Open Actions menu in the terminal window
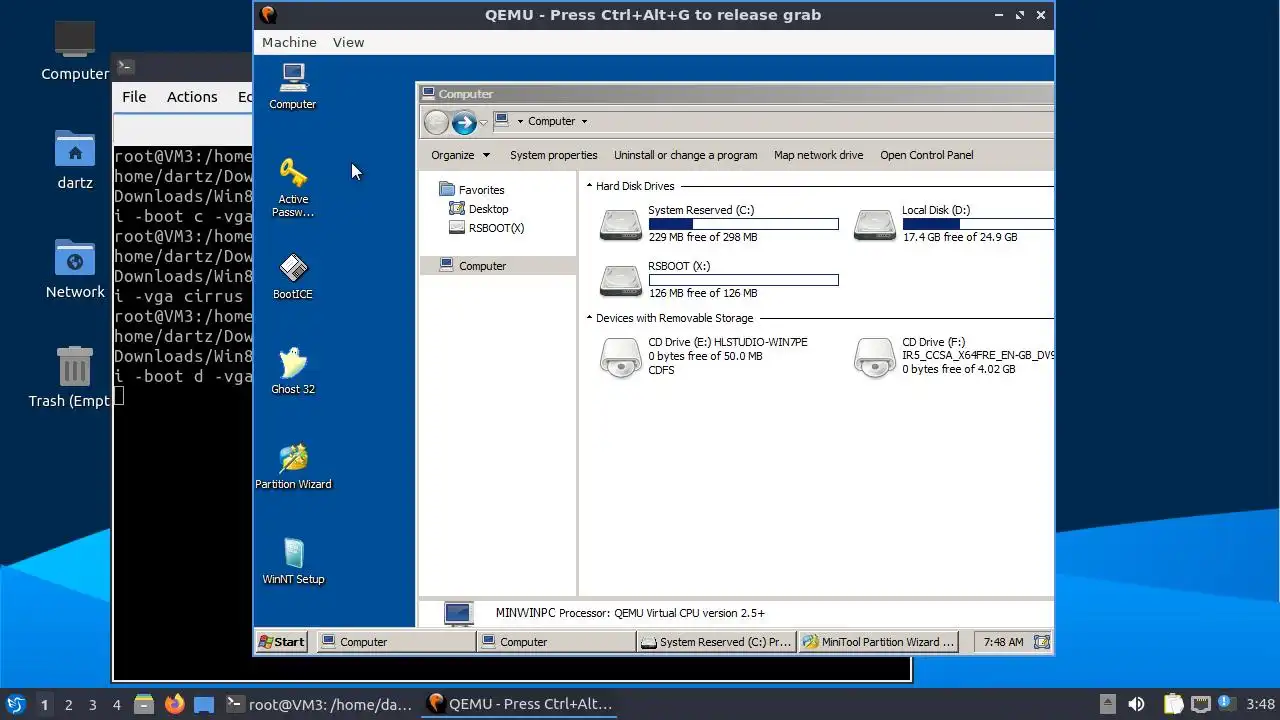Viewport: 1280px width, 720px height. 192,97
